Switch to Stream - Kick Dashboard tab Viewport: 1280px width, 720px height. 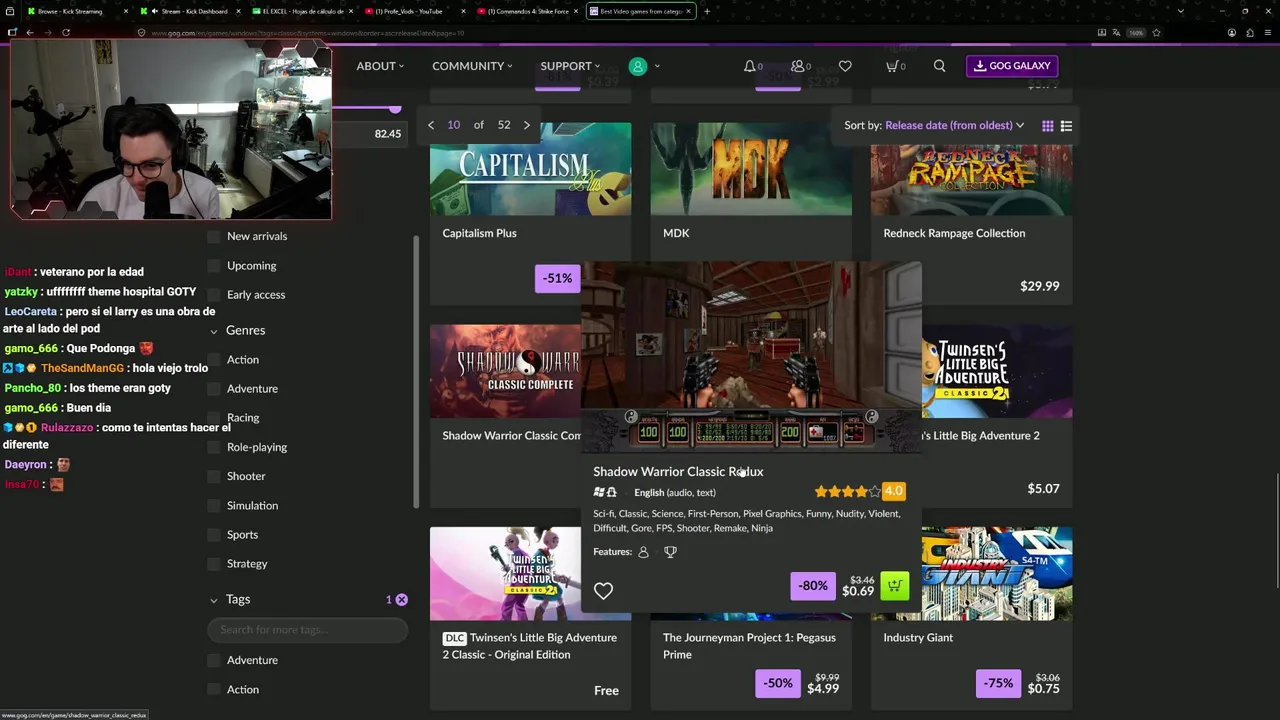tap(189, 11)
